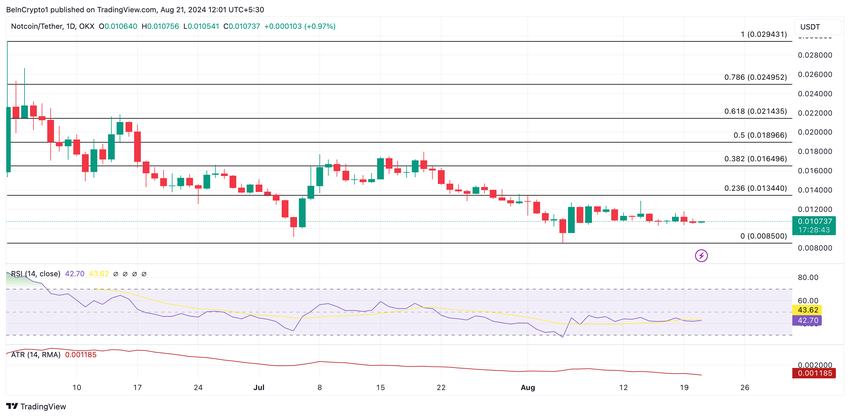Click the RSI (14, close) indicator label

click(34, 274)
